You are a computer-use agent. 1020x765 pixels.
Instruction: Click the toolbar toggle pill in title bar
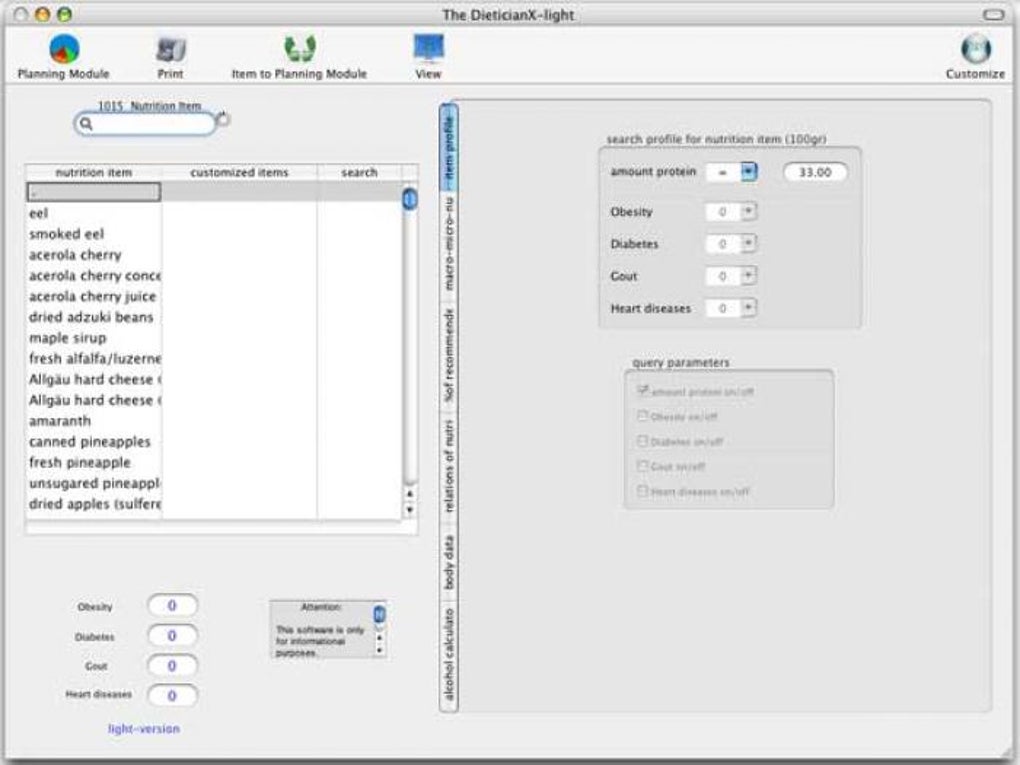click(x=993, y=14)
